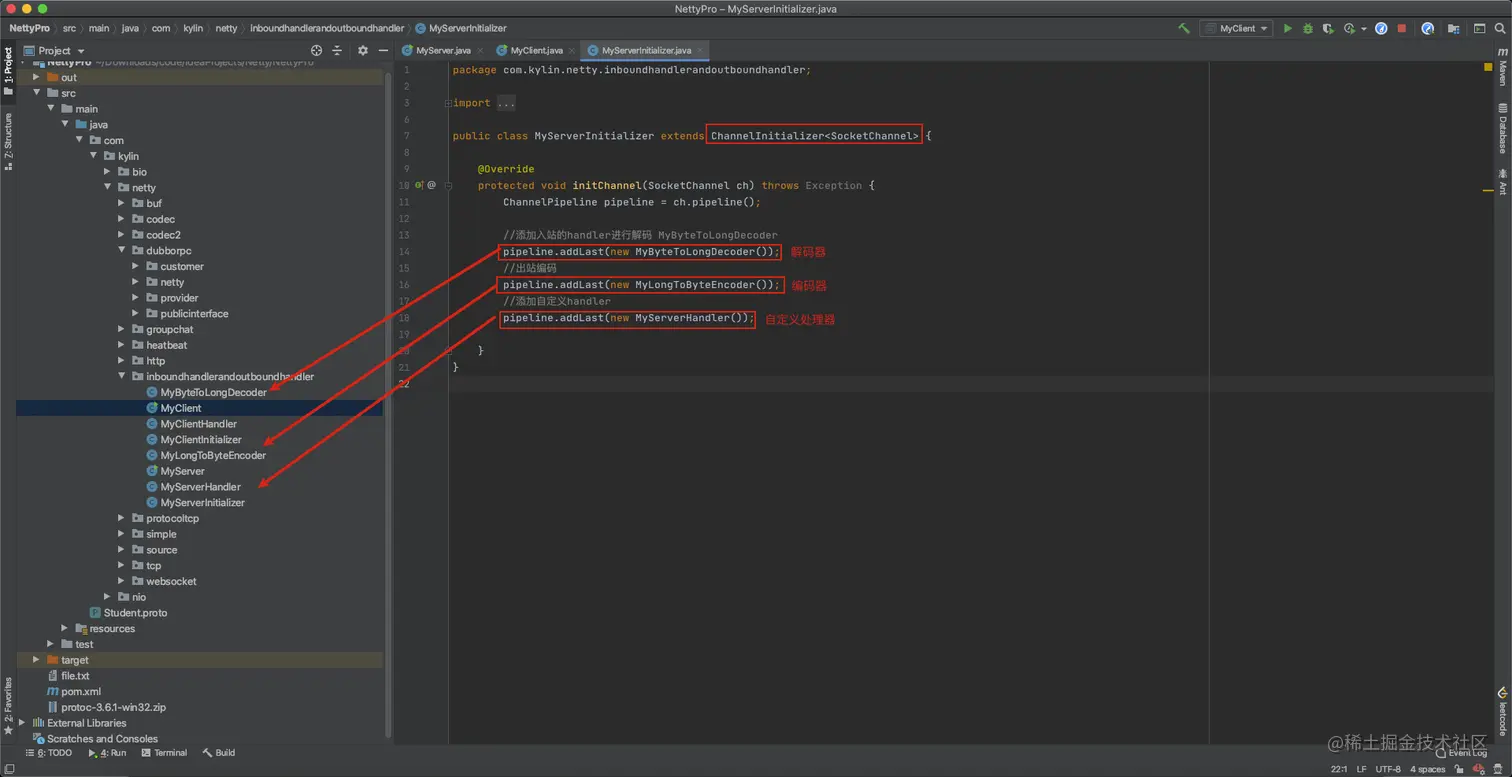Stop the process with the red square

click(x=1402, y=29)
